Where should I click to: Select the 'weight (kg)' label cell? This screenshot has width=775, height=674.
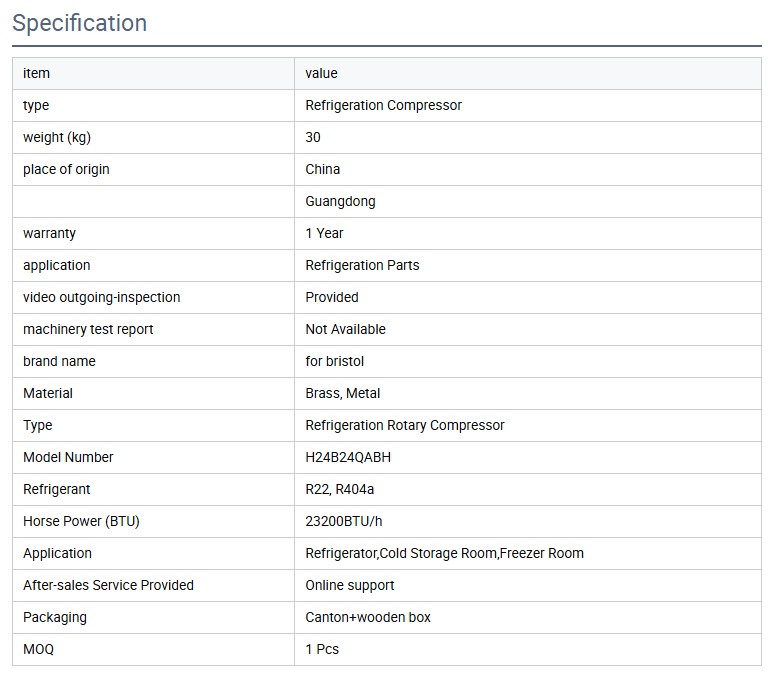(56, 137)
